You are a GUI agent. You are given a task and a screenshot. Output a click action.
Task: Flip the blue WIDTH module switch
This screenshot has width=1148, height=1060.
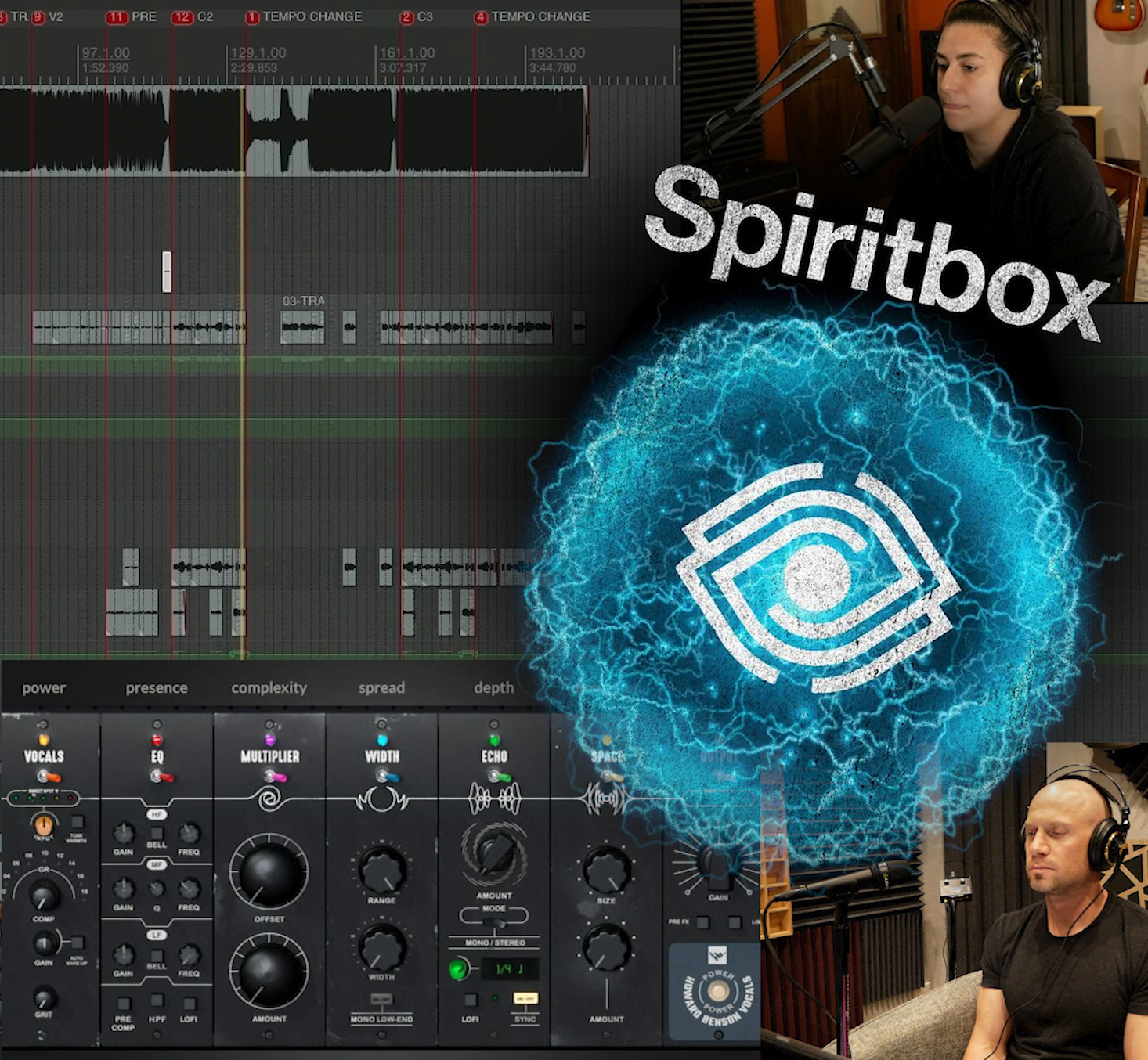click(x=387, y=777)
